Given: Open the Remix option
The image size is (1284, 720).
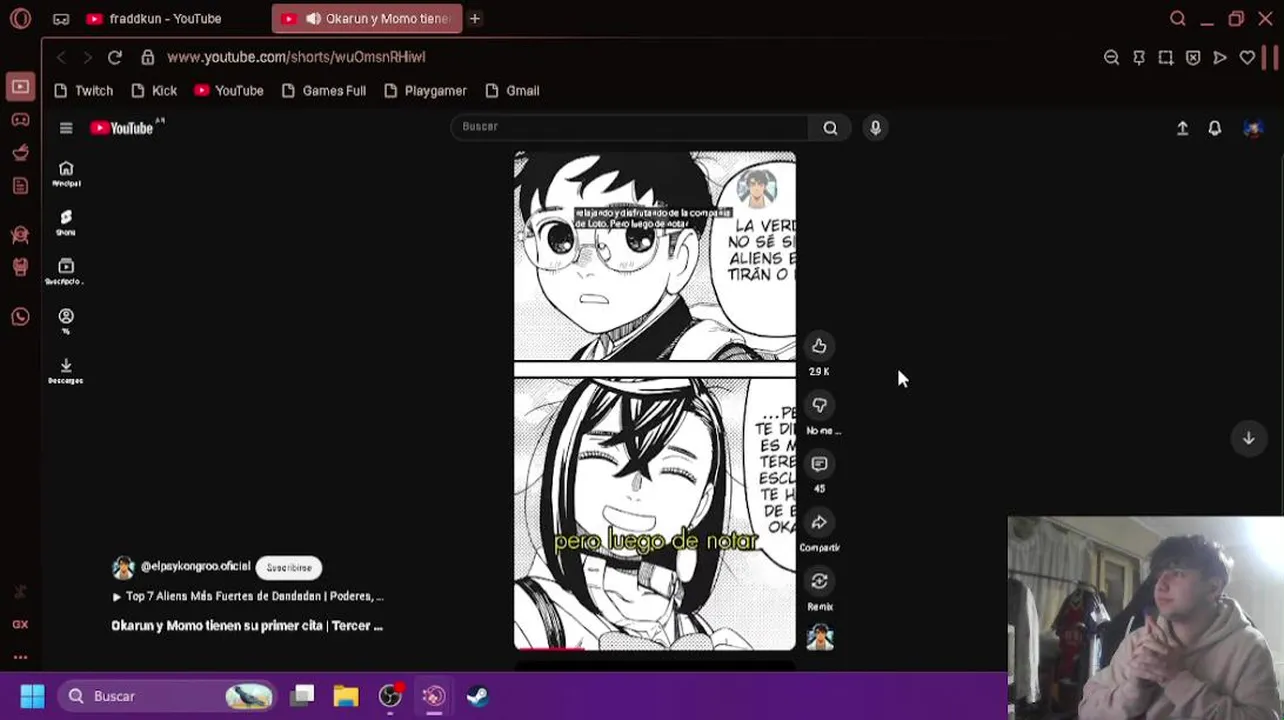Looking at the screenshot, I should (x=819, y=581).
